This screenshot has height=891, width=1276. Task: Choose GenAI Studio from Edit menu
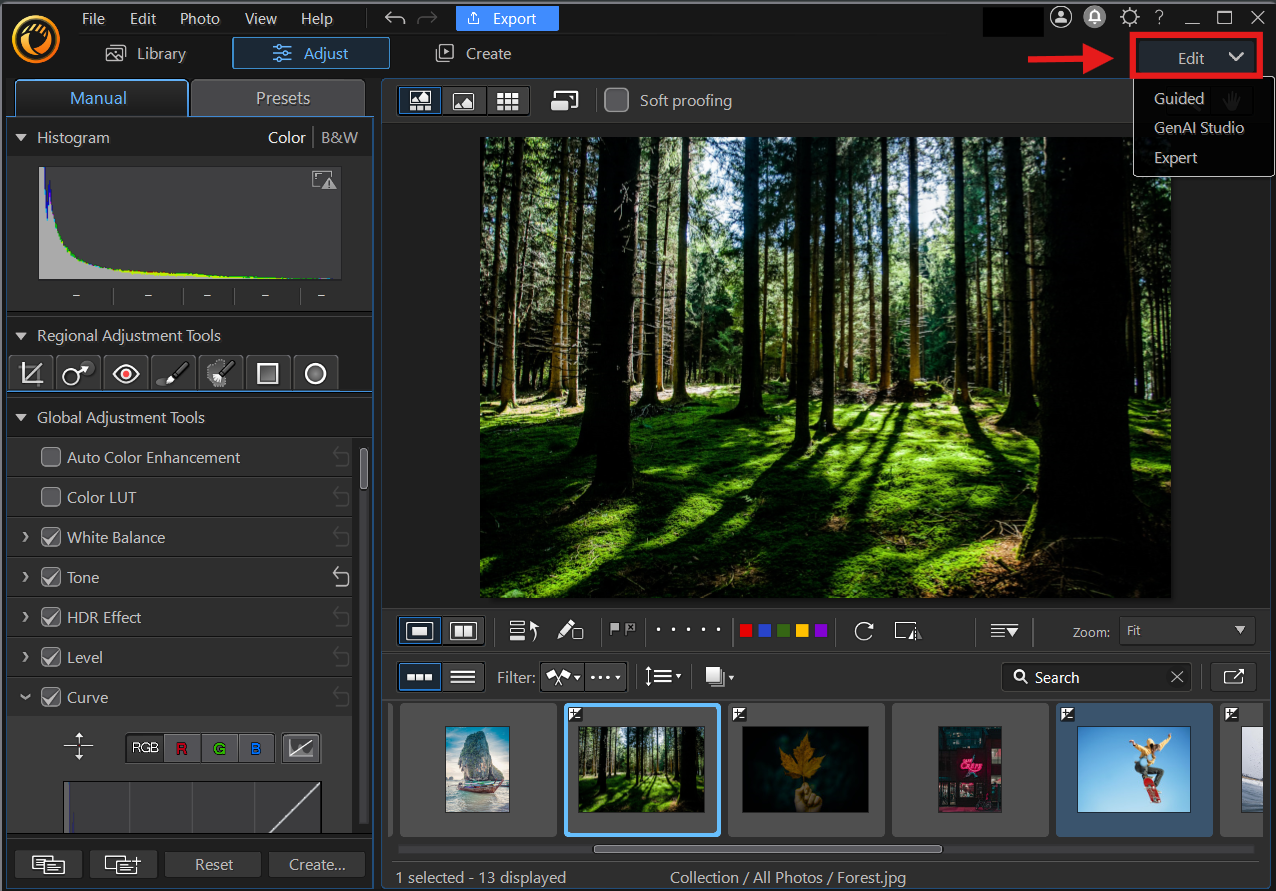pos(1199,128)
